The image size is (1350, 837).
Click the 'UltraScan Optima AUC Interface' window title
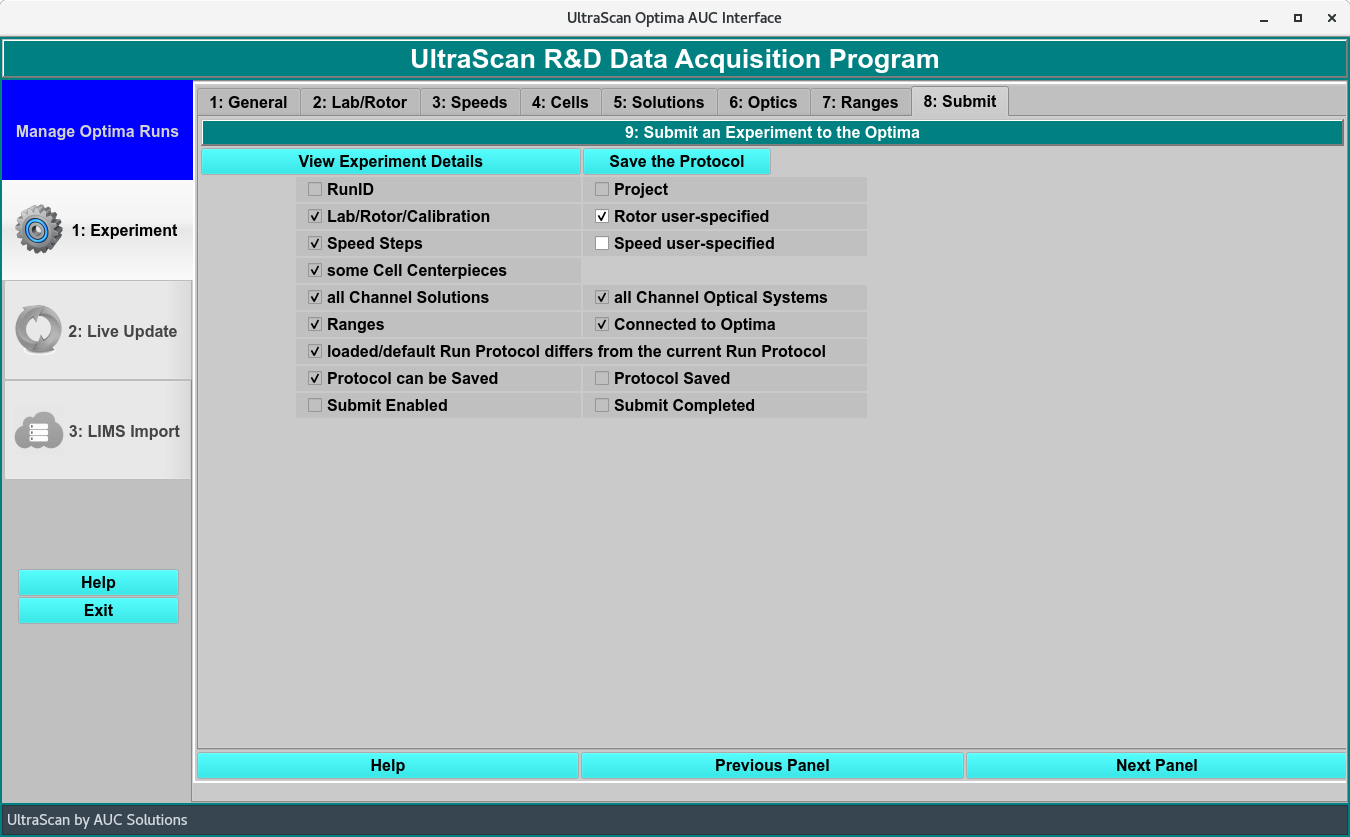[674, 18]
